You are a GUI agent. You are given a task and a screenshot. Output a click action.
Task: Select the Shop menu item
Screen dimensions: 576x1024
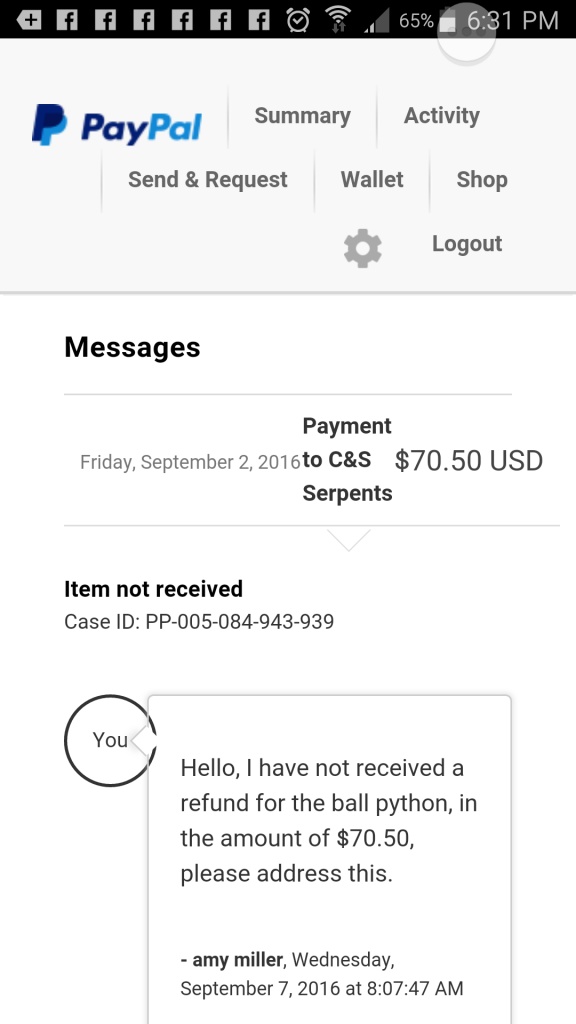point(482,180)
